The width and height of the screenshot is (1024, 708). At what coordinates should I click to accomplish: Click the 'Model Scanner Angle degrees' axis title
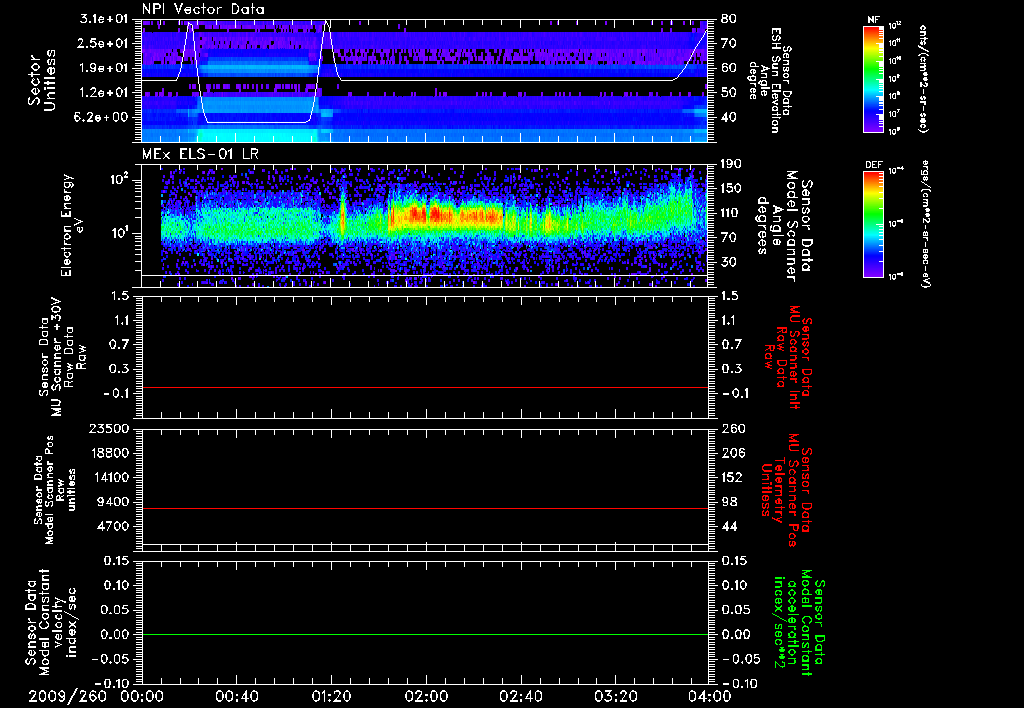tap(784, 226)
